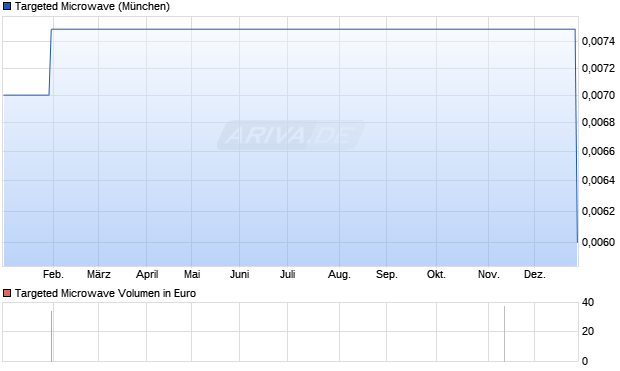Click the 0,0074 price axis label
Viewport: 620px width, 371px height.
[x=598, y=41]
